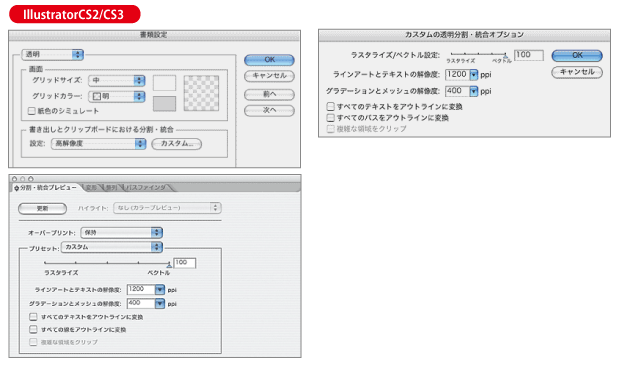
Task: Open the カスタム... flattener settings button
Action: tap(177, 144)
